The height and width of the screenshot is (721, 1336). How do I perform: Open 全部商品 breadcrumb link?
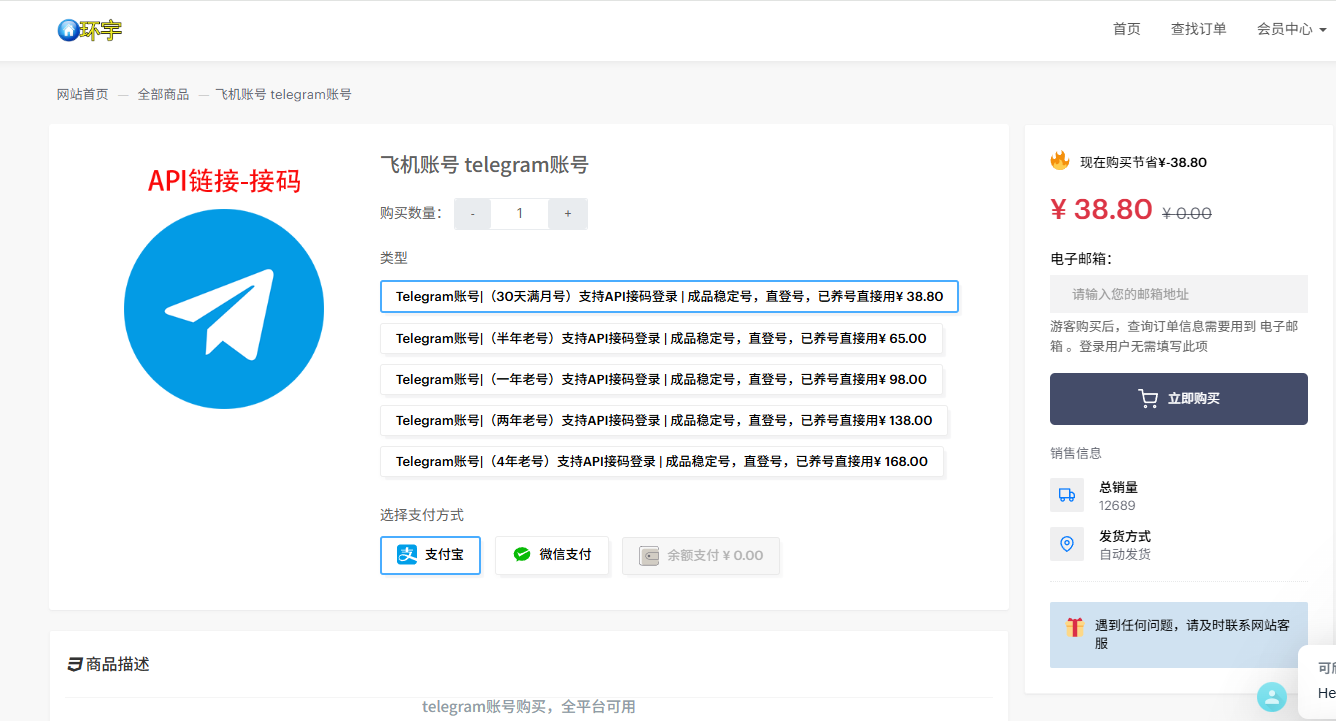[x=163, y=94]
